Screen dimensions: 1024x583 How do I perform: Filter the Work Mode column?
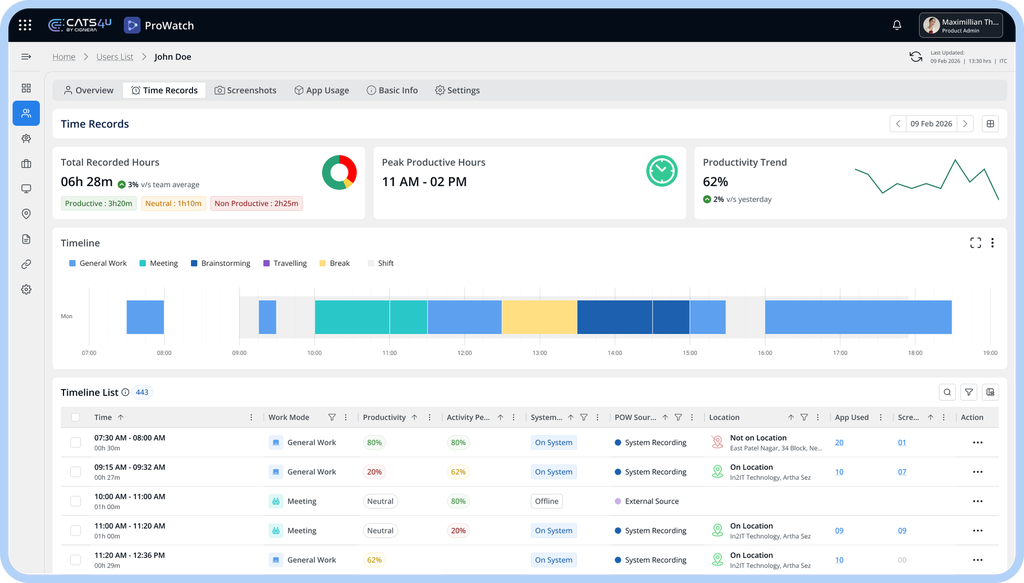point(332,417)
